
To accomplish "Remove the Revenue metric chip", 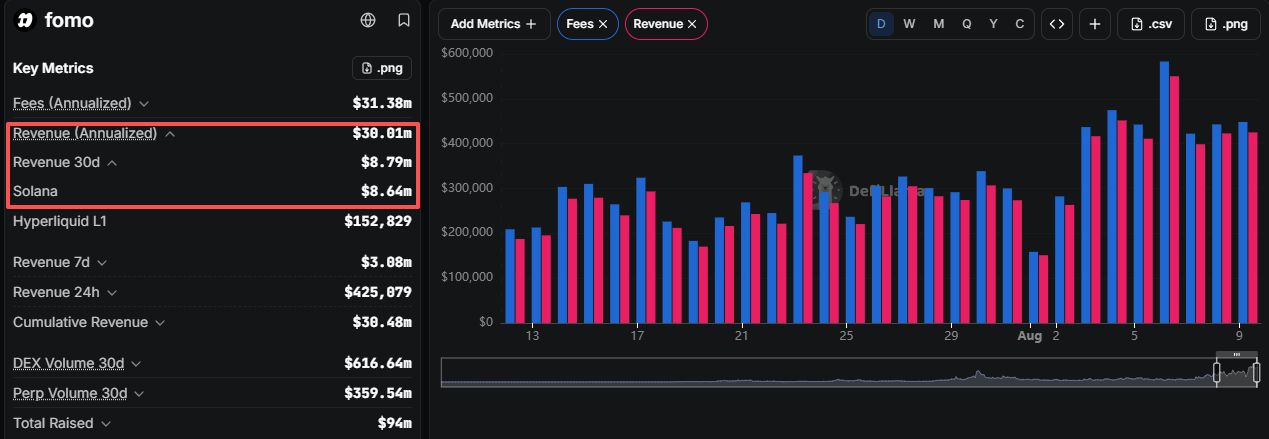I will click(x=692, y=24).
